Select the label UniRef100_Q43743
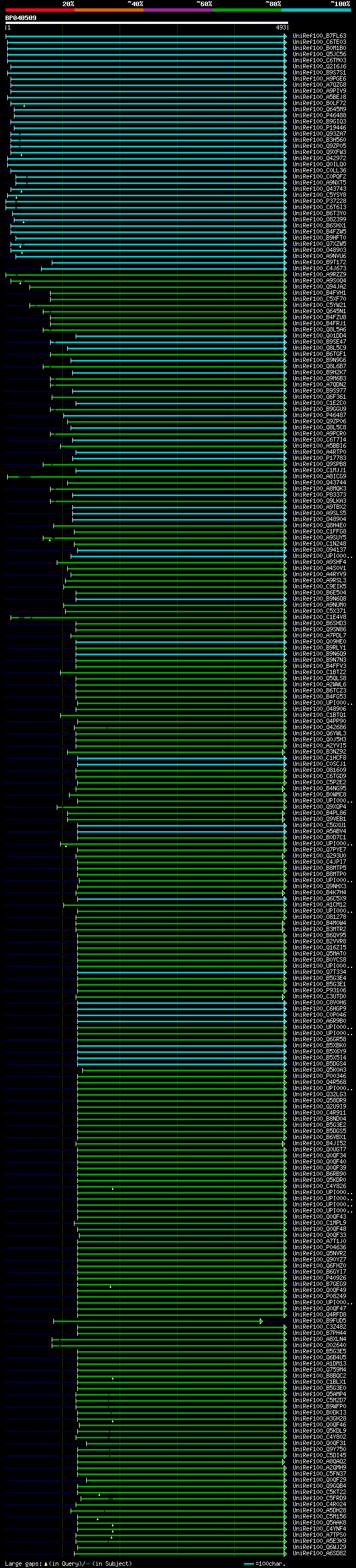Image resolution: width=356 pixels, height=1568 pixels. (319, 189)
